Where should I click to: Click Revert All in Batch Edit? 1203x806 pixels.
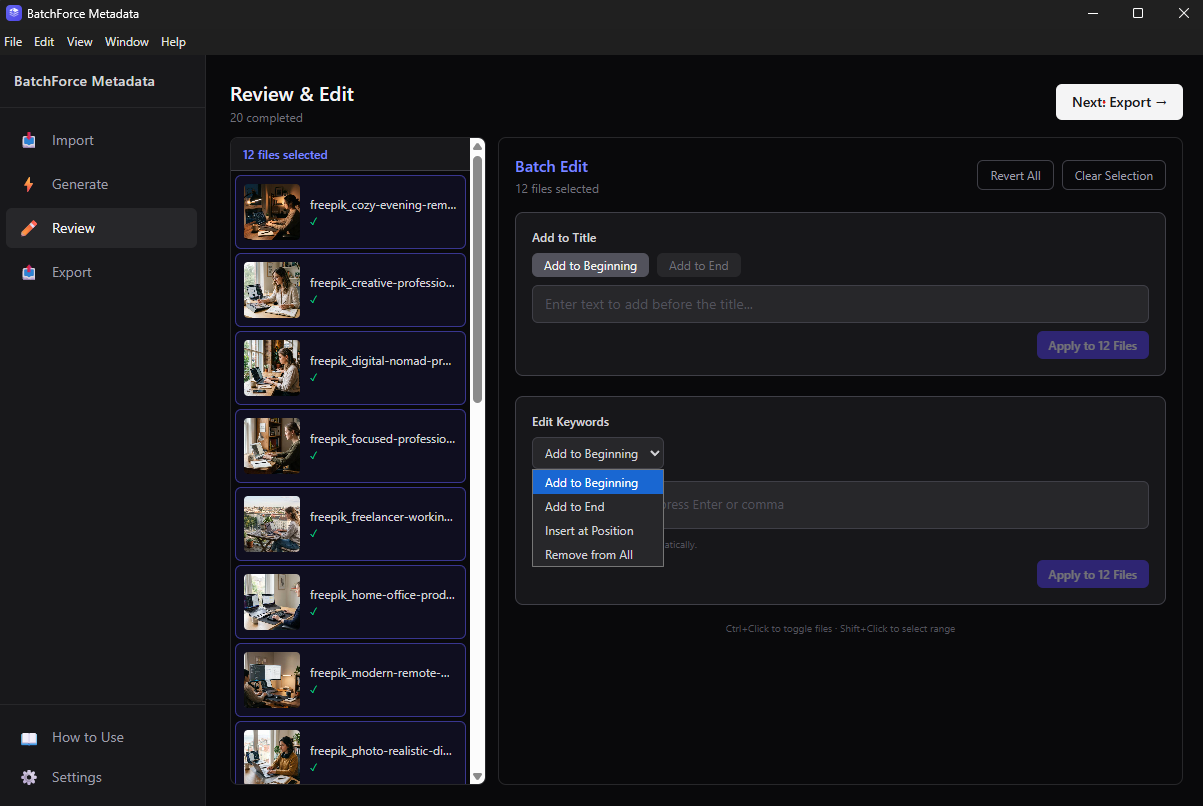(1014, 175)
